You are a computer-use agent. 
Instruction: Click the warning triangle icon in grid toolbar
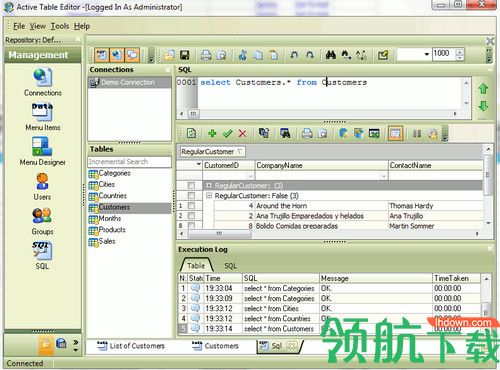tap(433, 134)
